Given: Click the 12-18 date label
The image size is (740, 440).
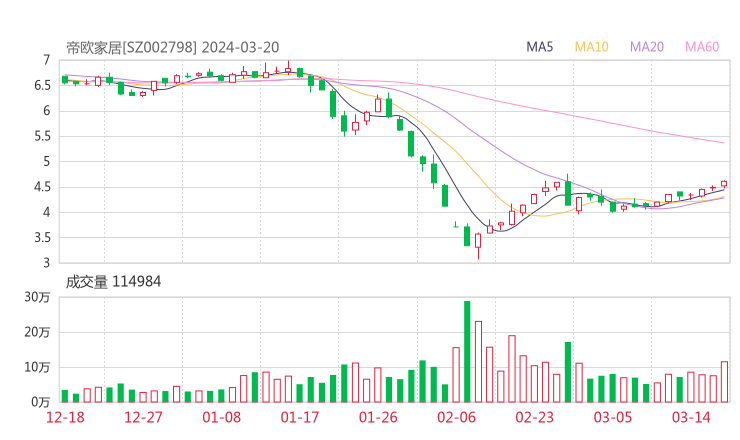Looking at the screenshot, I should [65, 417].
